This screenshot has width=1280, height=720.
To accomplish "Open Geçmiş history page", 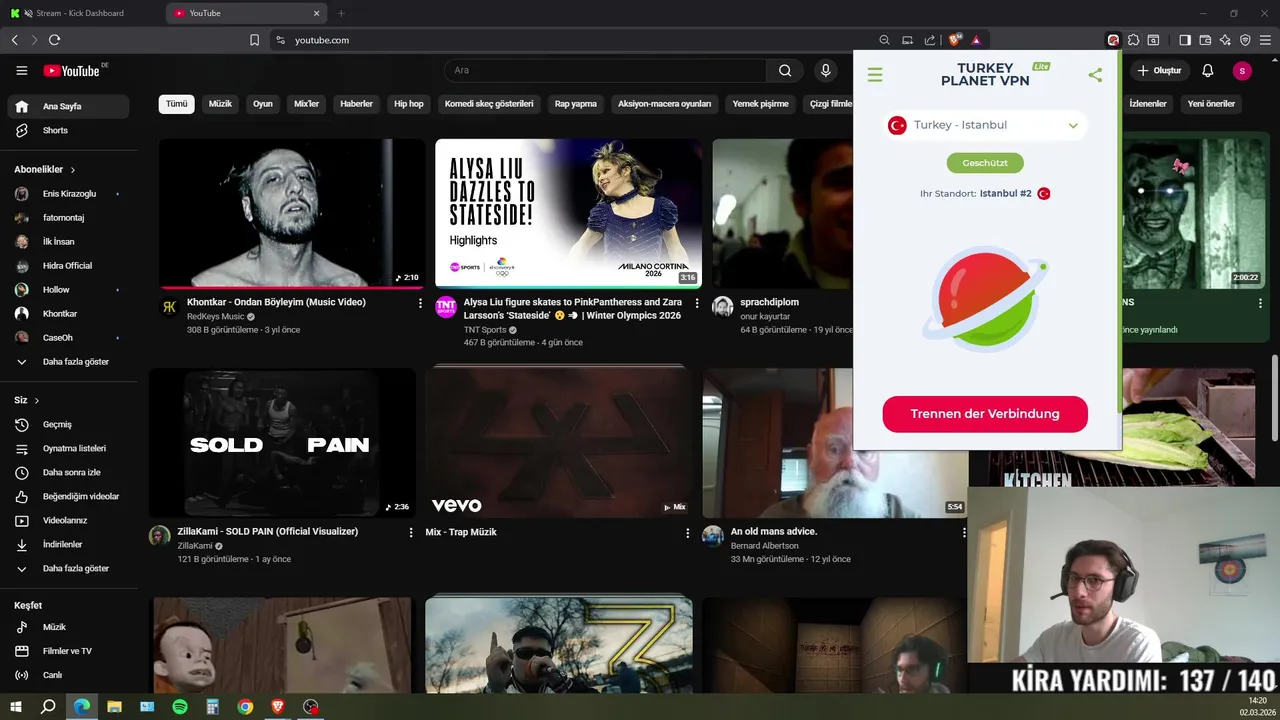I will pyautogui.click(x=68, y=425).
